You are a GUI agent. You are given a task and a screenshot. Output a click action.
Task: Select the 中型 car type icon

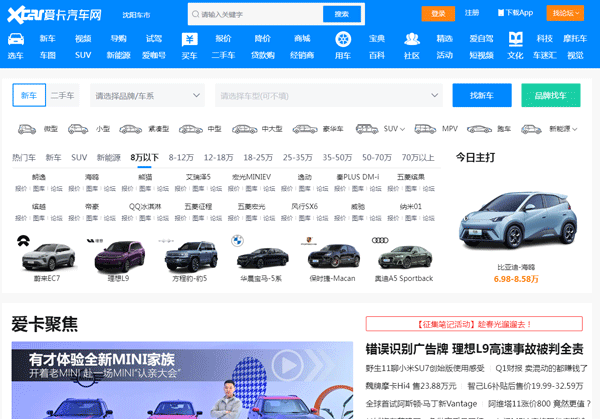(191, 129)
